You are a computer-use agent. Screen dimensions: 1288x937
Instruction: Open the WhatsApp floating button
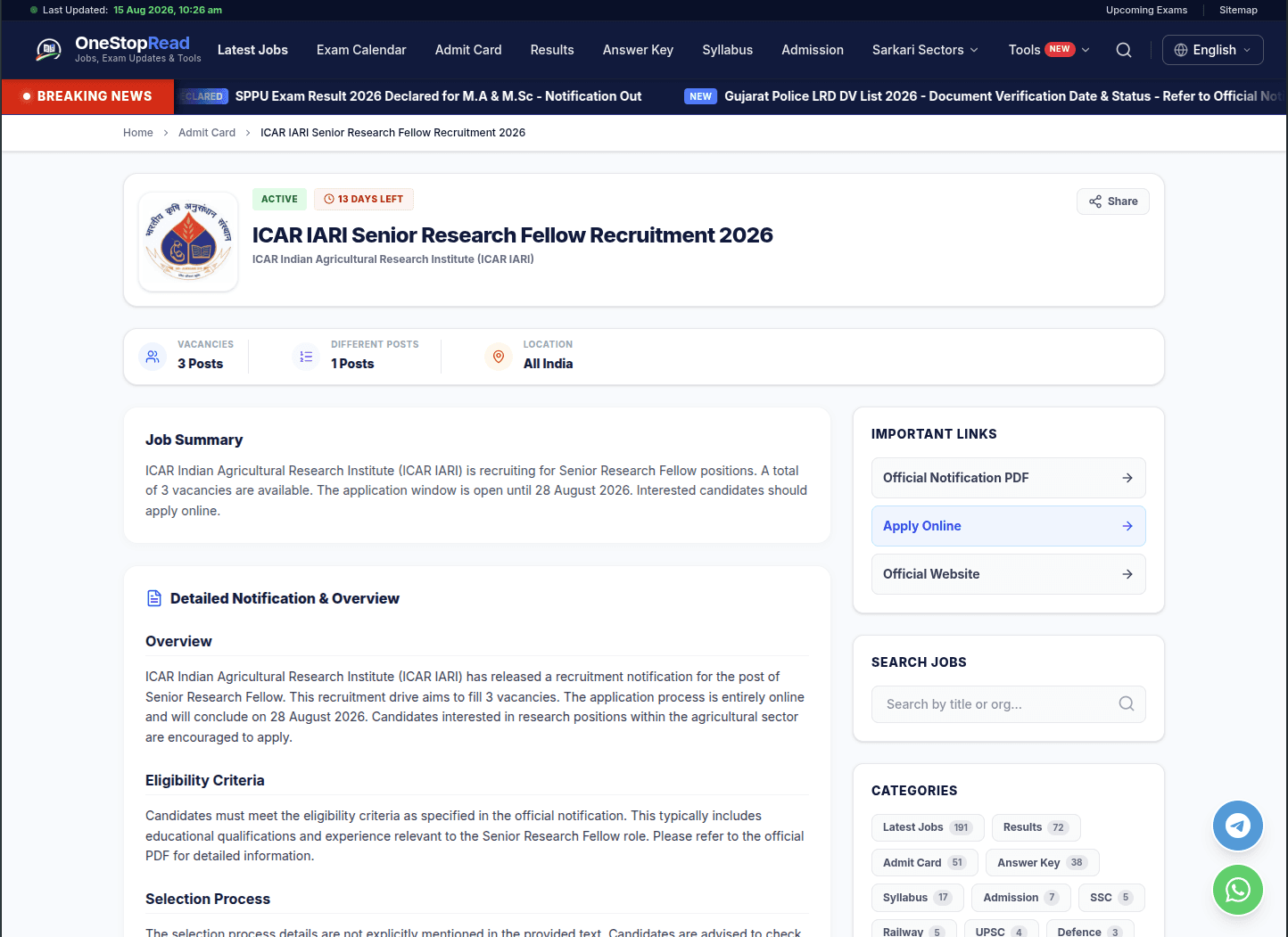(x=1238, y=890)
